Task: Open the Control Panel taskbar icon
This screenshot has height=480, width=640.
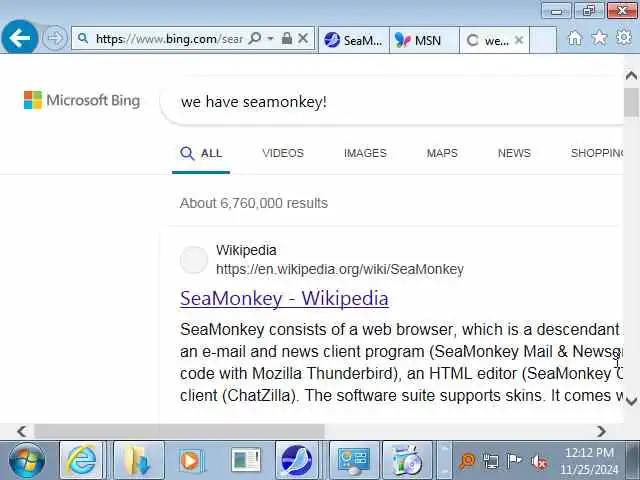Action: pyautogui.click(x=353, y=460)
